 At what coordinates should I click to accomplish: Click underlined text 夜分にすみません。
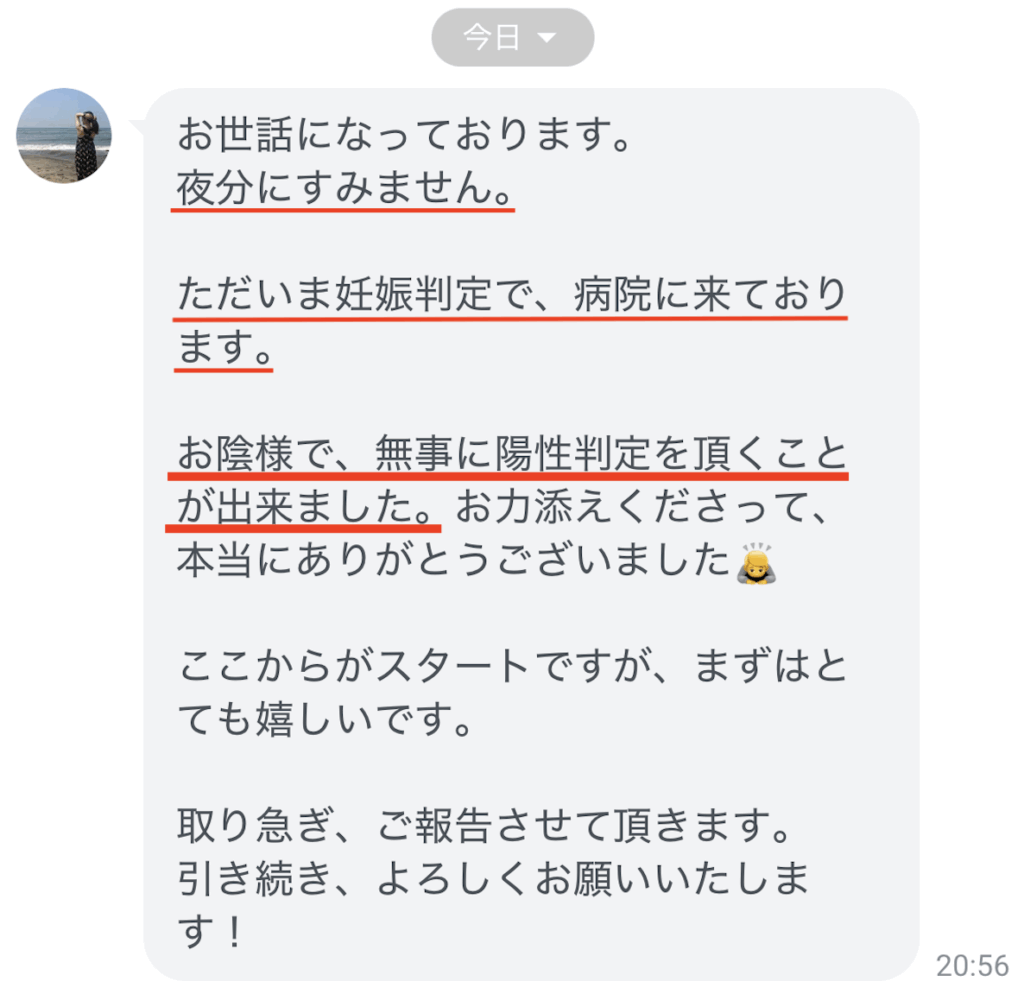tap(345, 187)
